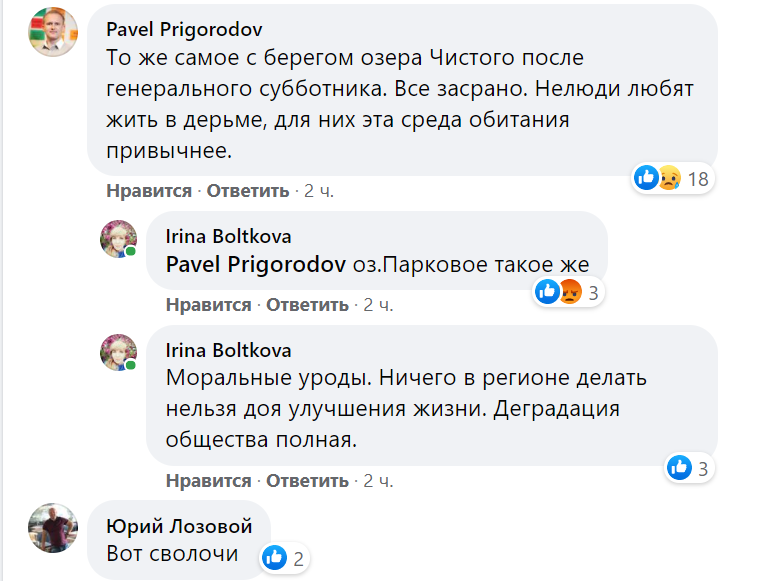
Task: Open Юрий Лозовой's profile picture
Action: coord(52,528)
